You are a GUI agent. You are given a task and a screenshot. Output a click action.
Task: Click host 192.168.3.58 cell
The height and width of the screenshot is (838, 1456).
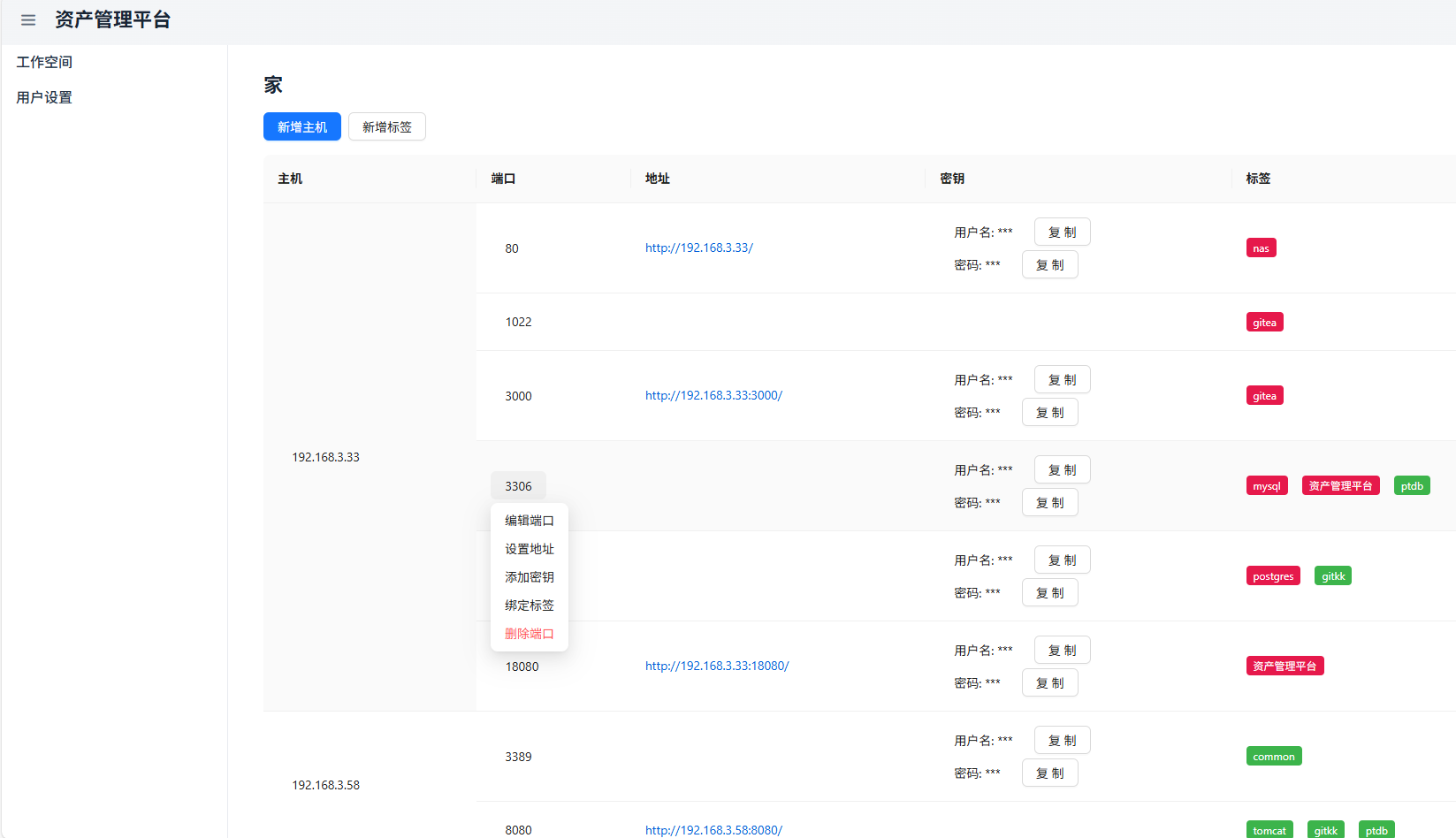coord(326,785)
